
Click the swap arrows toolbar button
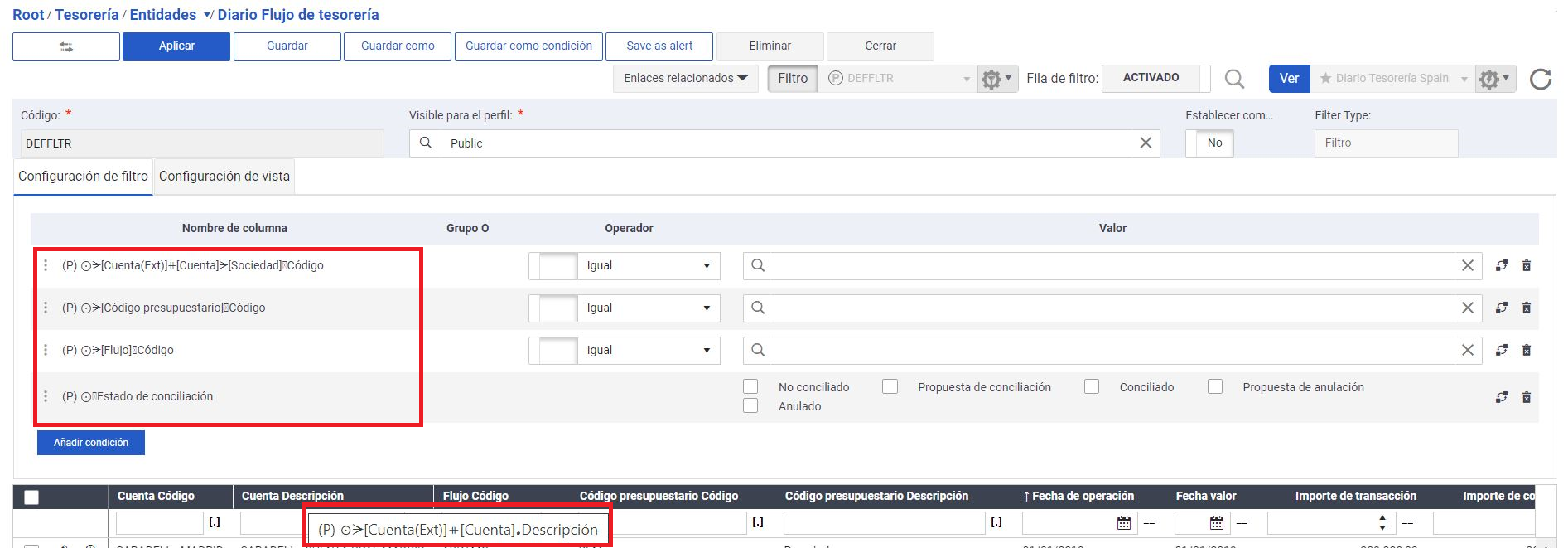coord(66,46)
